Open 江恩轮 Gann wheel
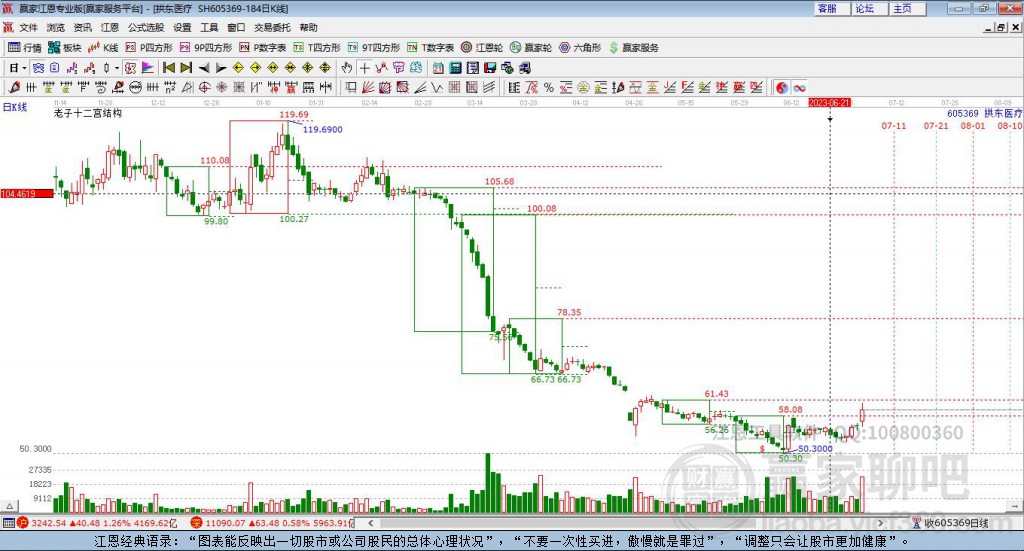The image size is (1024, 551). 482,48
